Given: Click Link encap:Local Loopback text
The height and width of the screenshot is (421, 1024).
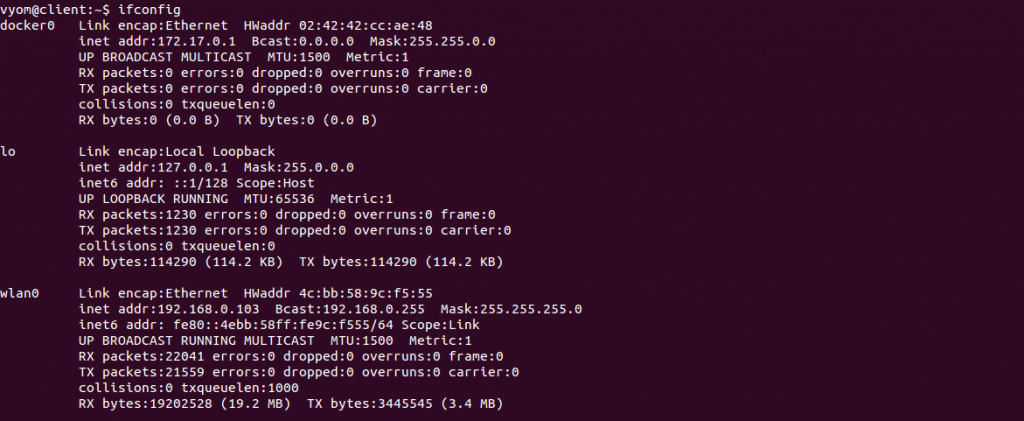Looking at the screenshot, I should coord(176,151).
